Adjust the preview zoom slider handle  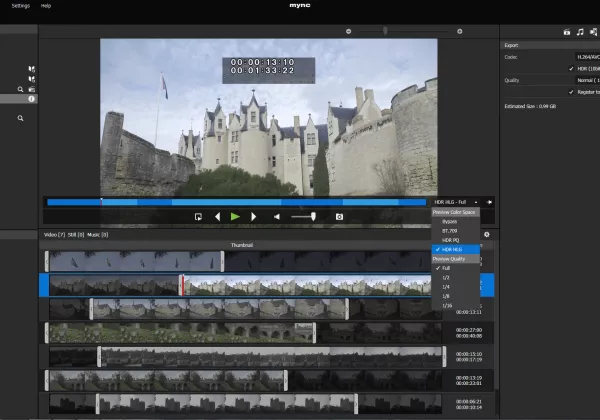[x=385, y=31]
